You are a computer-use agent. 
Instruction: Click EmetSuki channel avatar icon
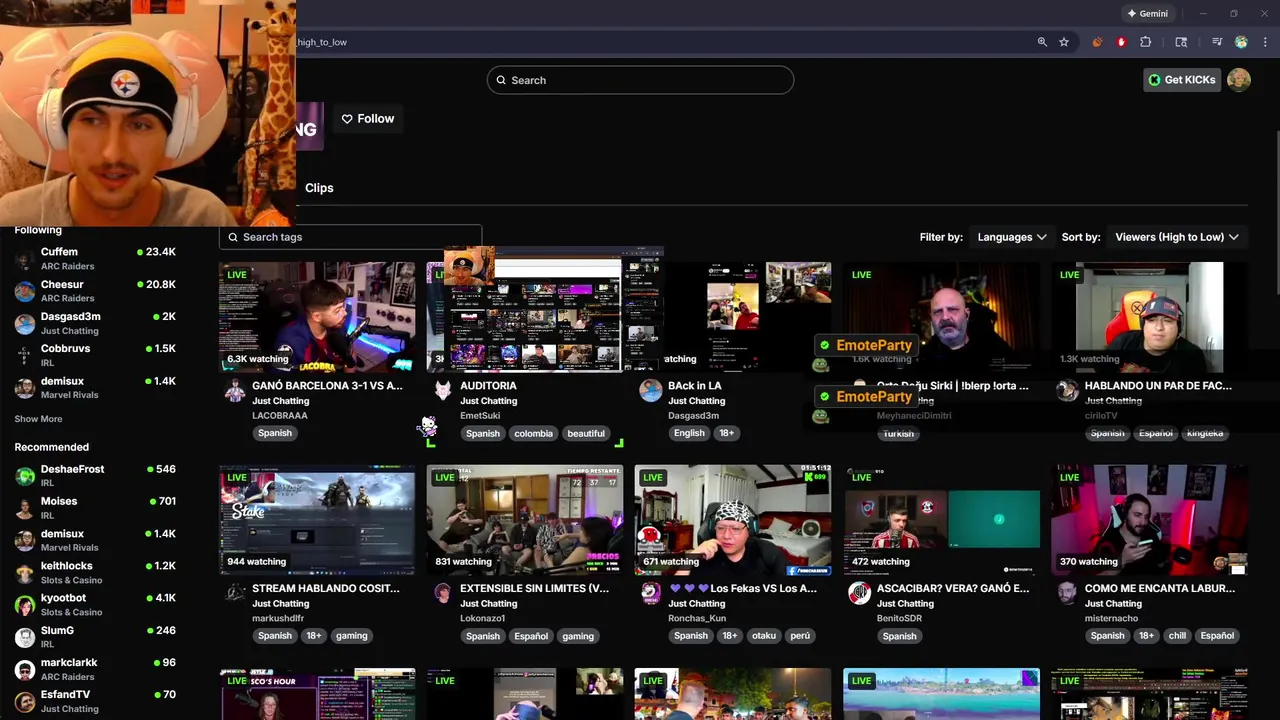tap(443, 391)
